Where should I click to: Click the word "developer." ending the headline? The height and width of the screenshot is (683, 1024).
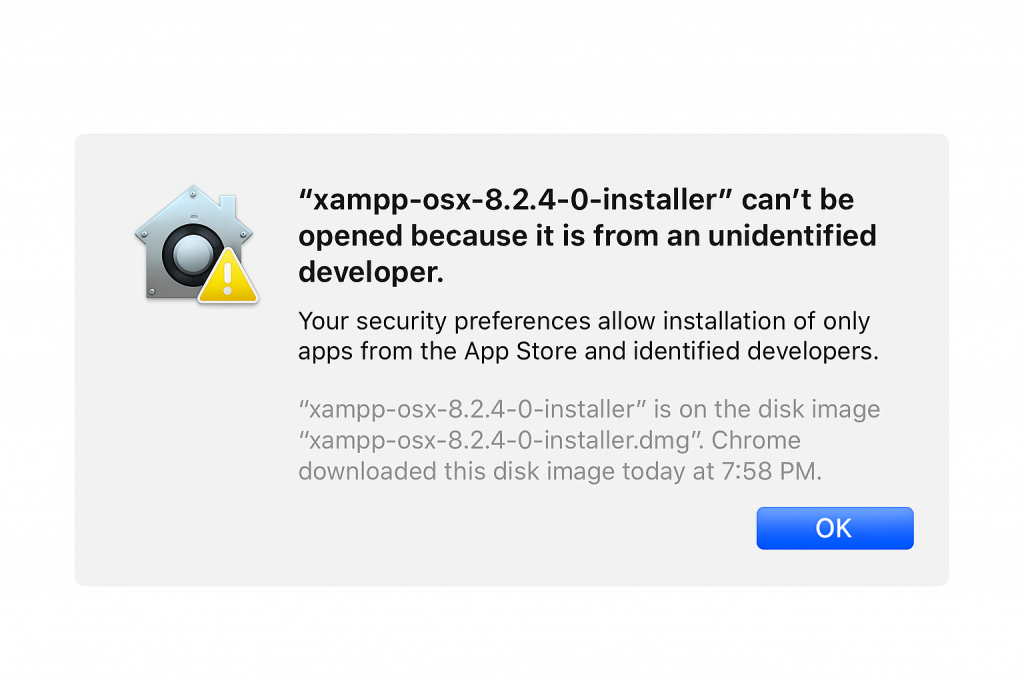(x=370, y=271)
